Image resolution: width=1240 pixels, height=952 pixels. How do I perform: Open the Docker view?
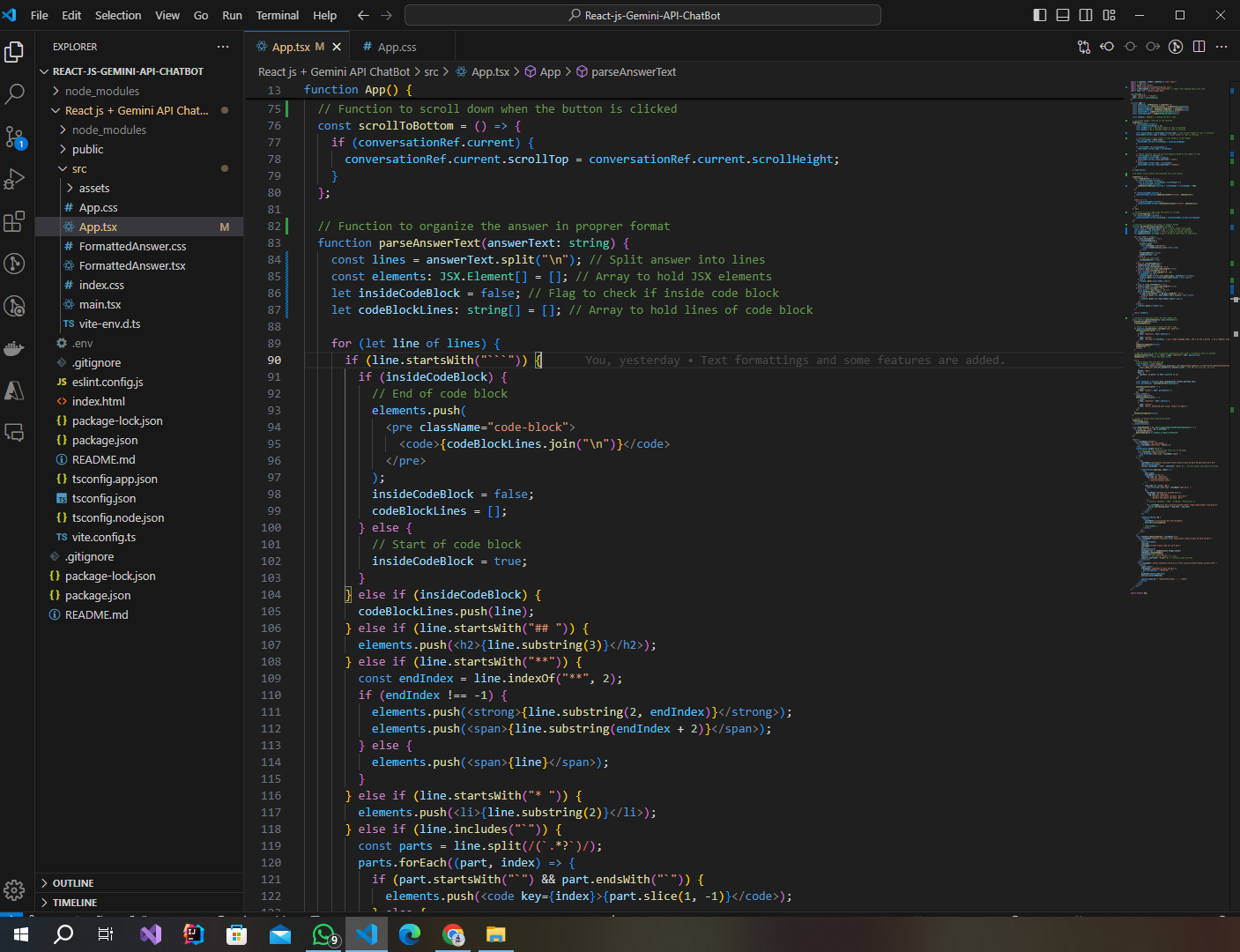click(x=14, y=348)
